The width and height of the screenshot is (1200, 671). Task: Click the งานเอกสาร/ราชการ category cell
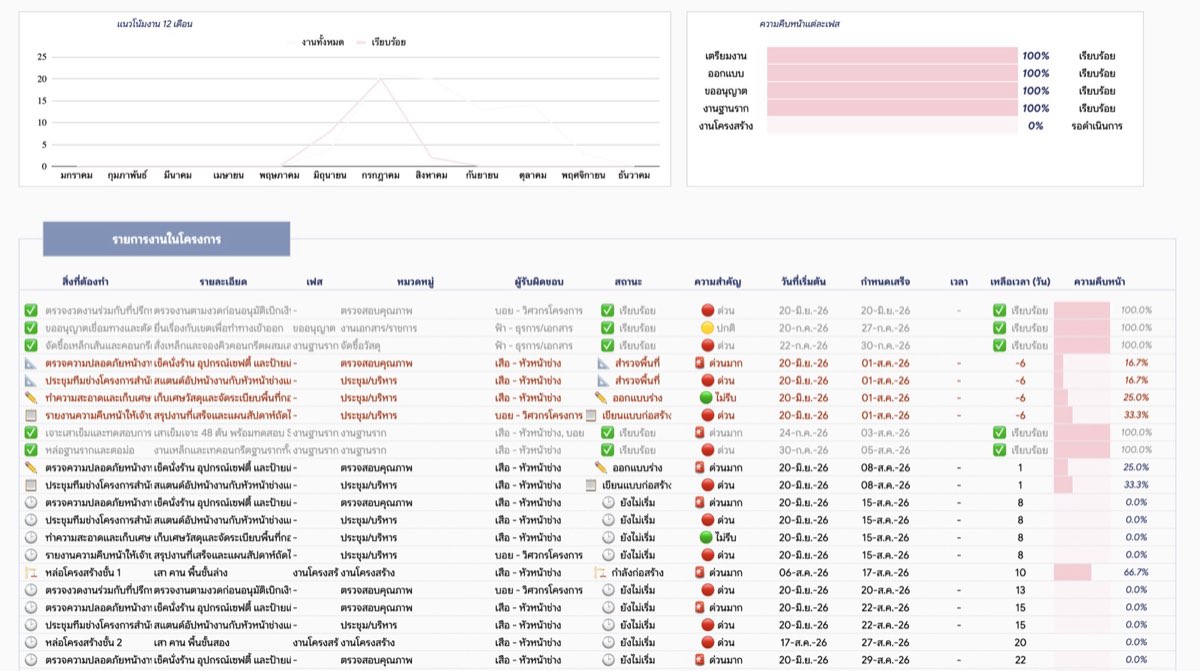point(378,328)
